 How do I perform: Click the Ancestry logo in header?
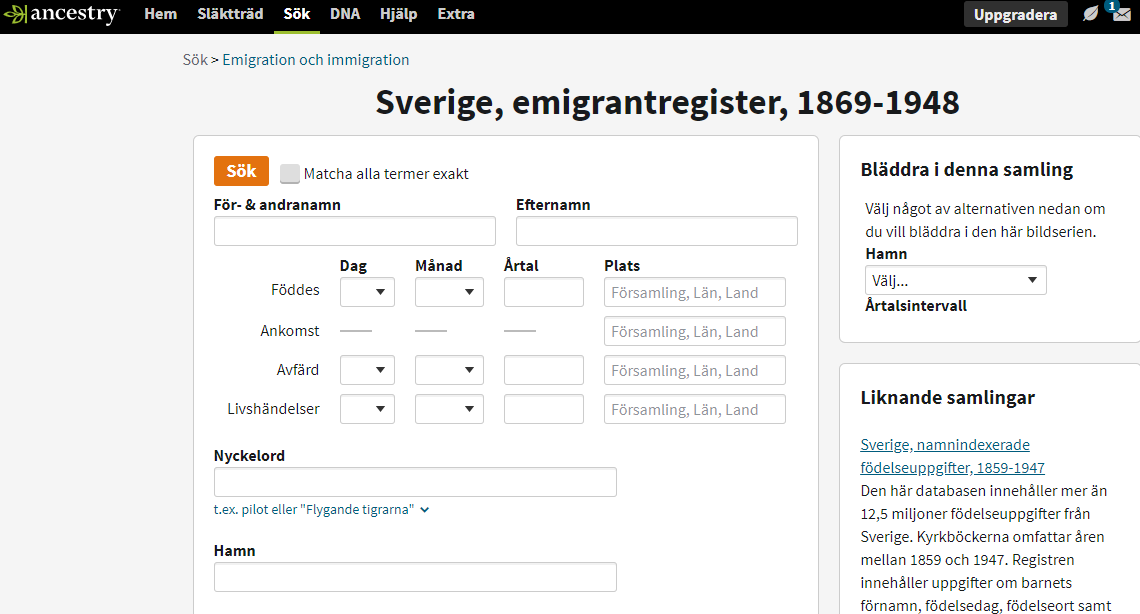coord(62,15)
